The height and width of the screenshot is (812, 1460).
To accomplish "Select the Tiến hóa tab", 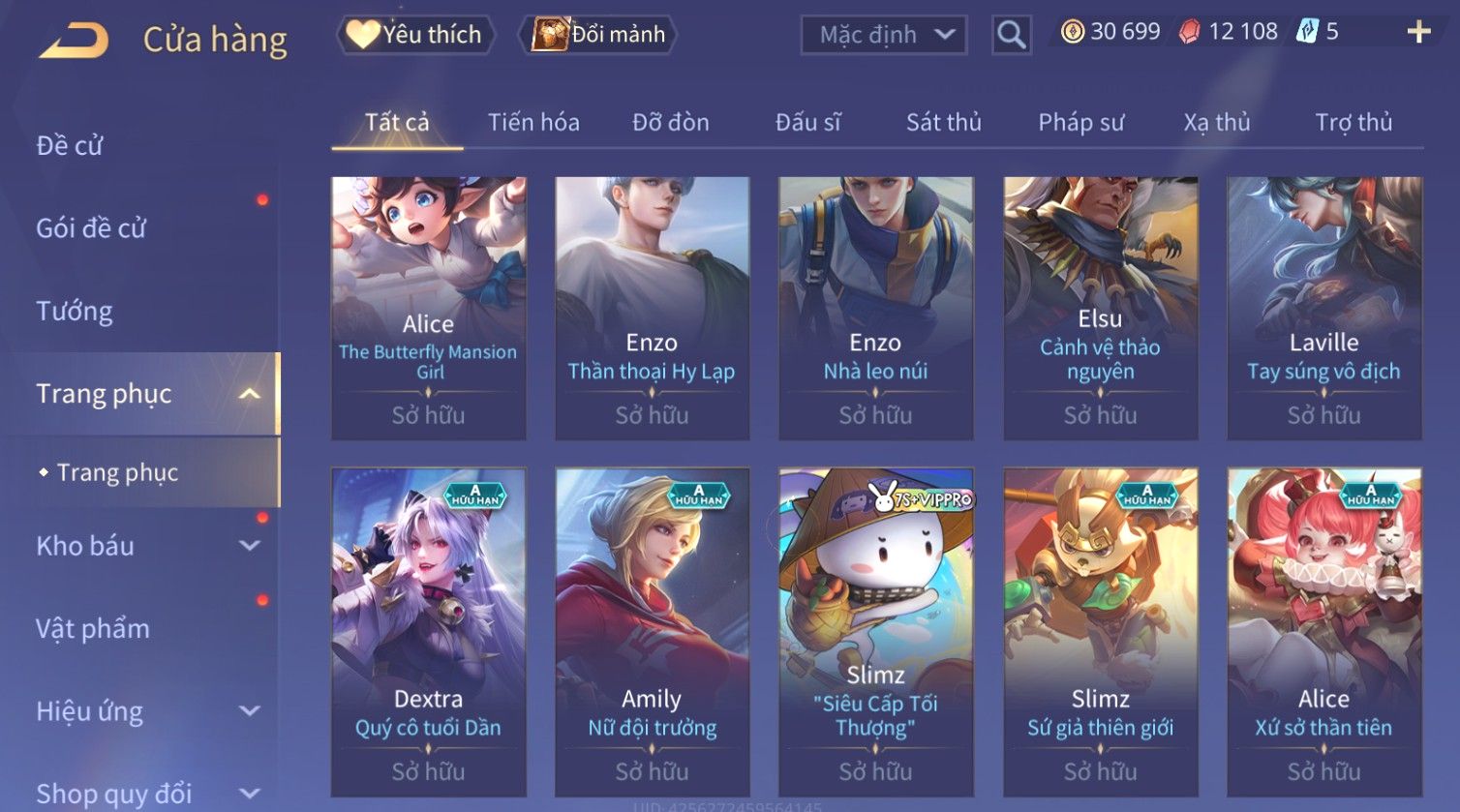I will [533, 122].
